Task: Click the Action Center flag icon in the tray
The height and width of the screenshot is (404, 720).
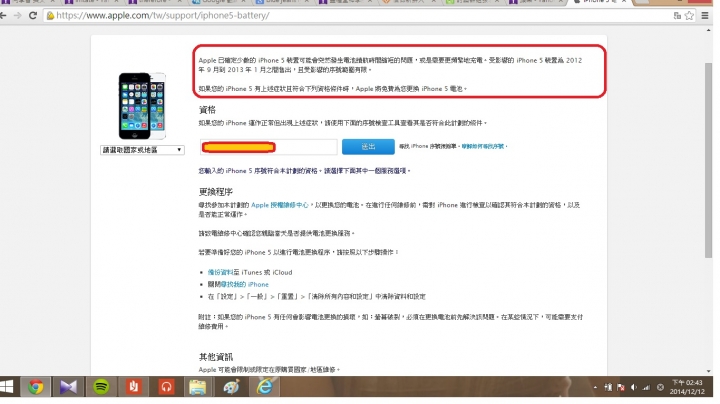Action: tap(621, 387)
